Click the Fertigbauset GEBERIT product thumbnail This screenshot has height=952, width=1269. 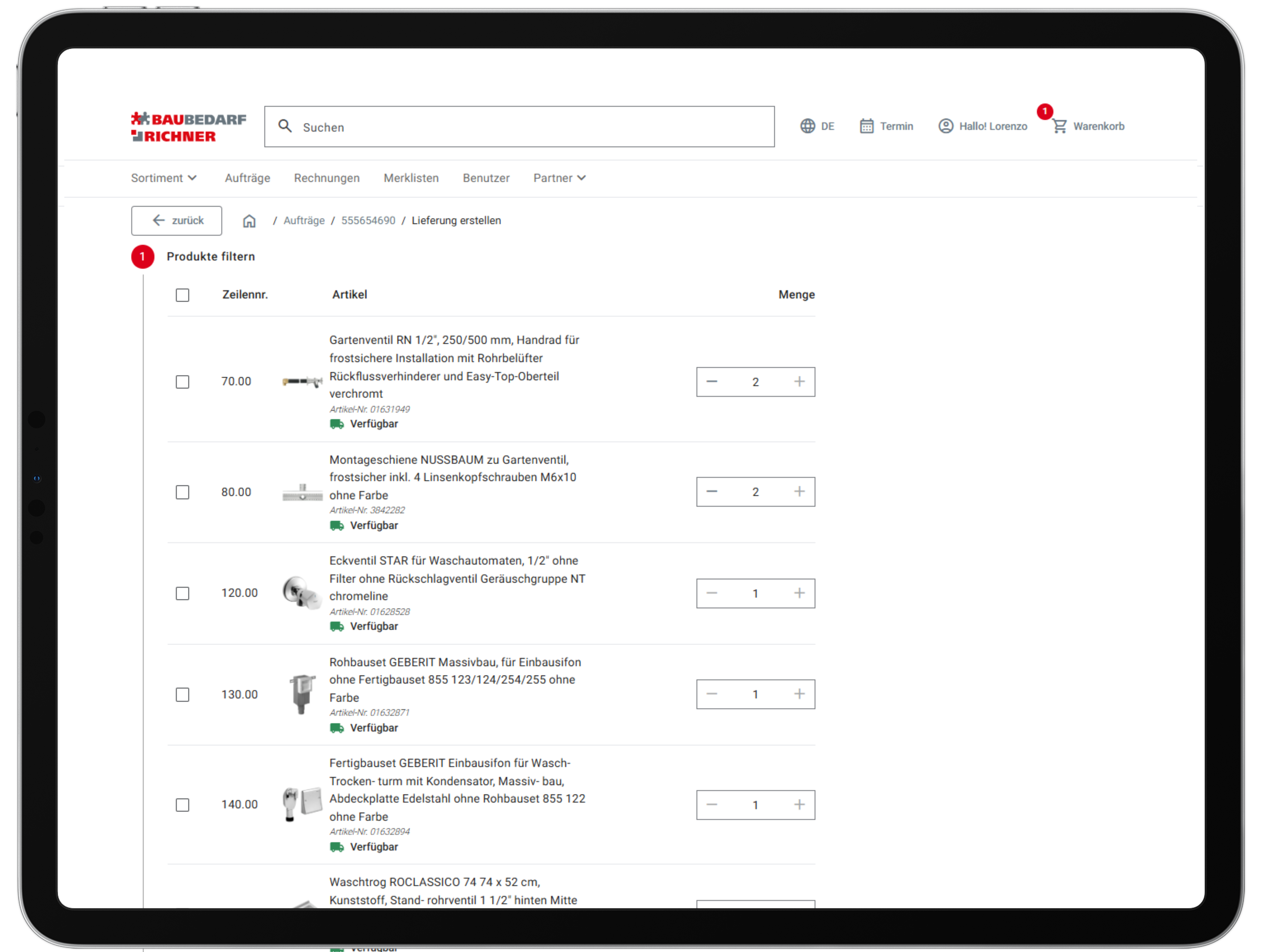[302, 804]
